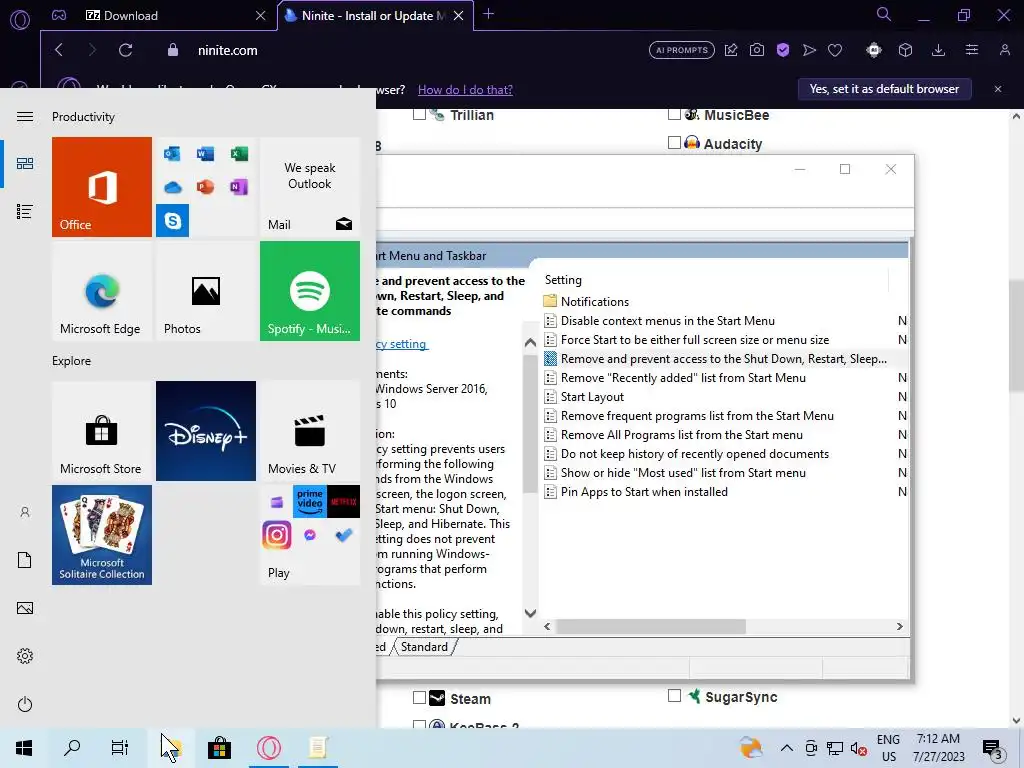Click the AI PROMPTS button
Screen dimensions: 1024x768
point(682,50)
